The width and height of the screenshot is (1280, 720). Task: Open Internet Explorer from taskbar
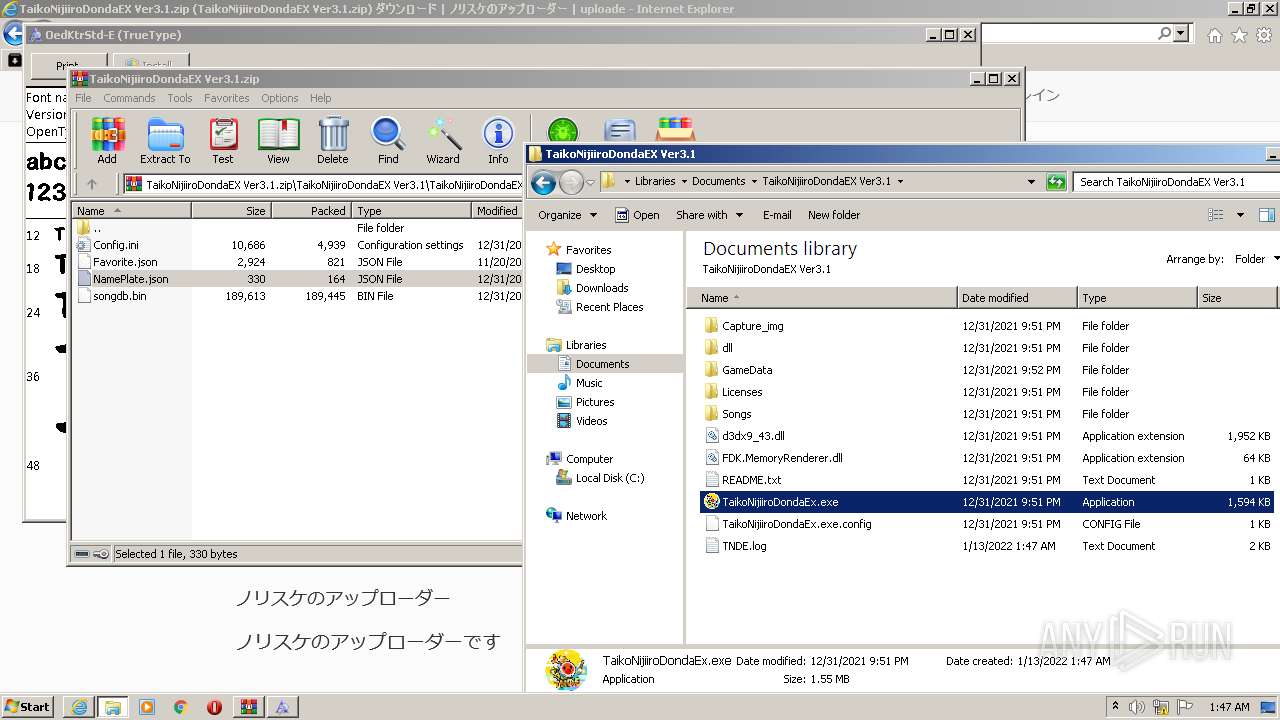[x=79, y=707]
